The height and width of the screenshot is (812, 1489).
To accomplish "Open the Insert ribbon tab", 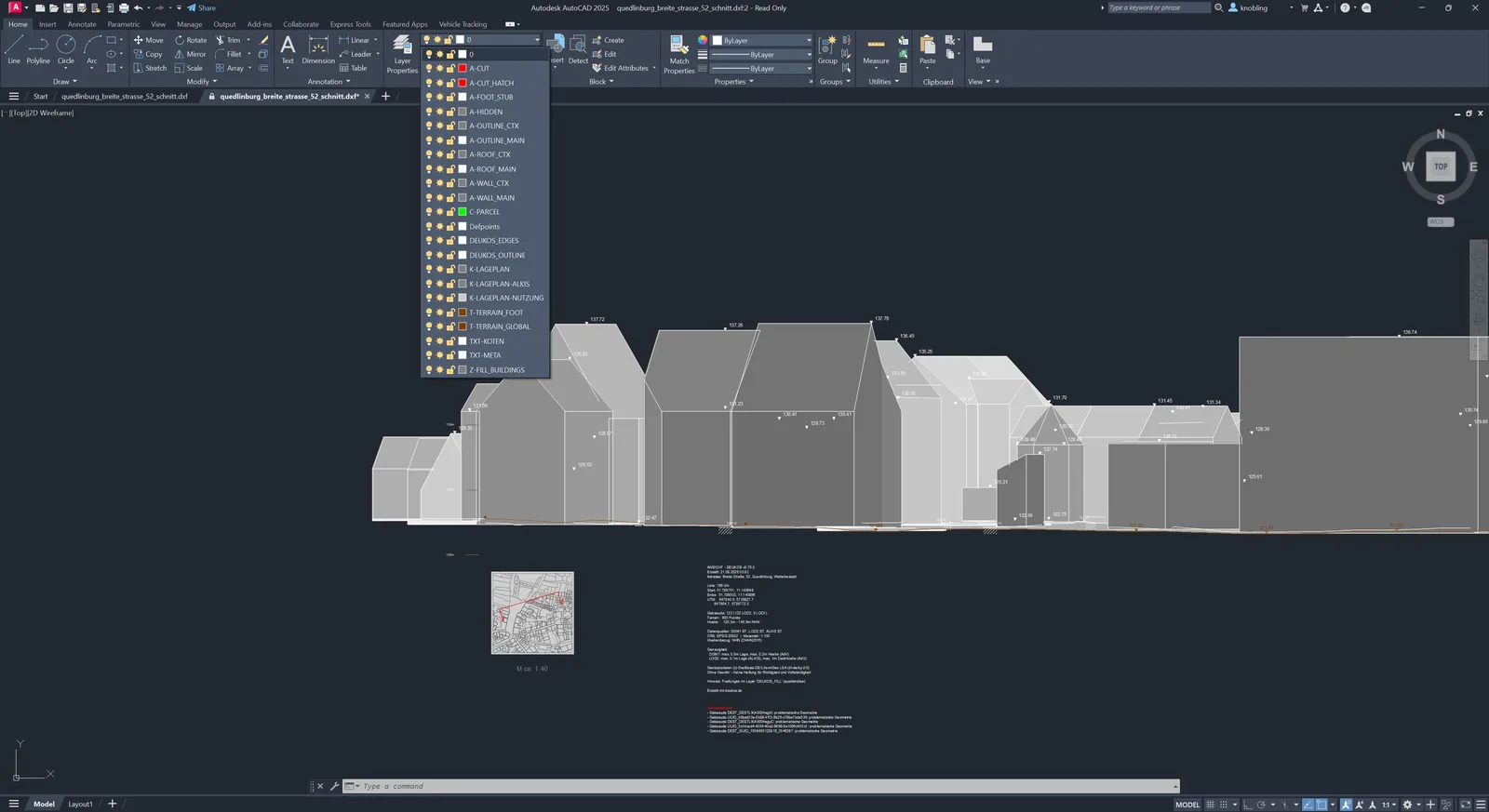I will [x=47, y=24].
